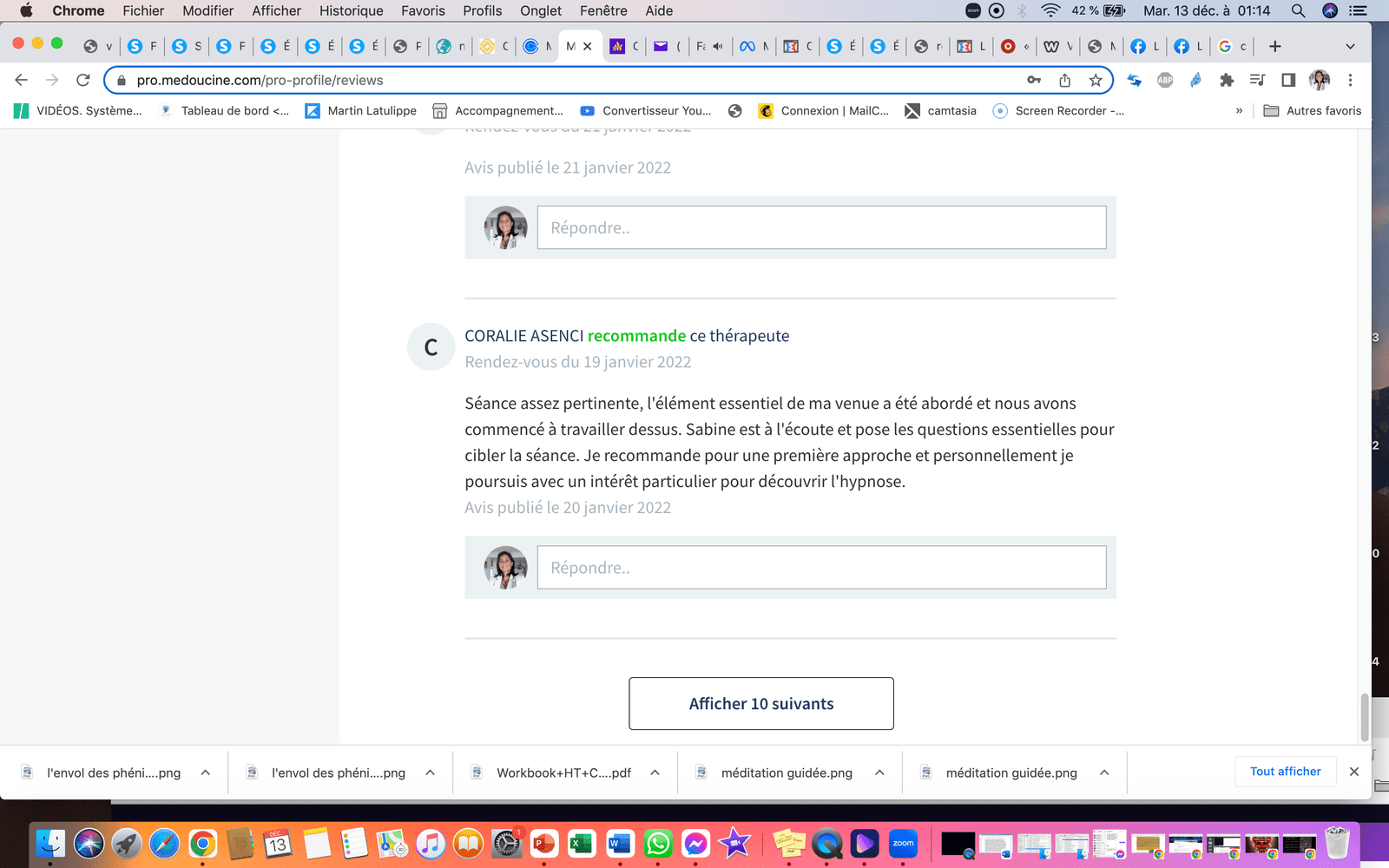Show hidden bookmarks overflow chevron

click(1239, 110)
